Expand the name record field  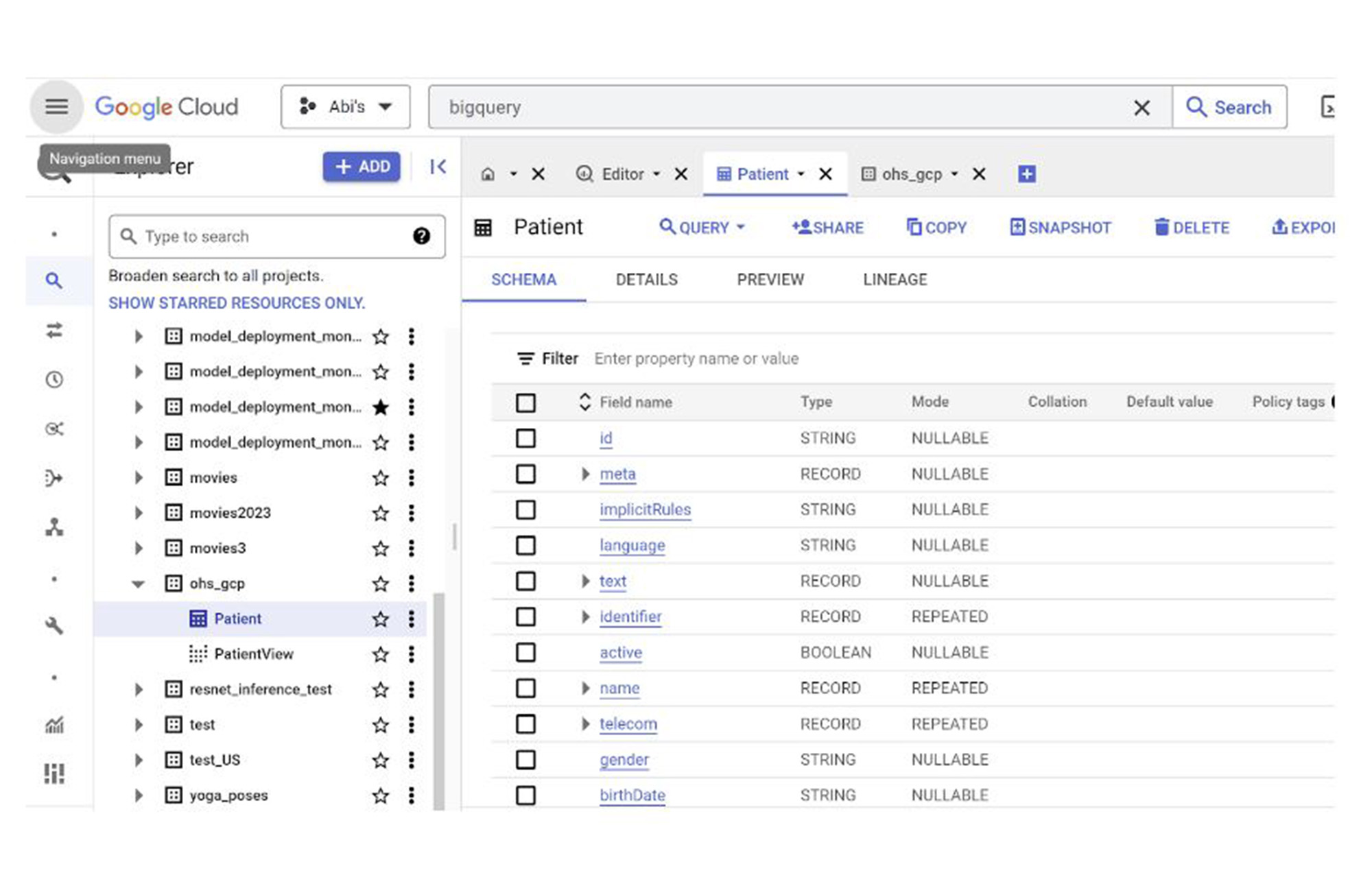(585, 688)
